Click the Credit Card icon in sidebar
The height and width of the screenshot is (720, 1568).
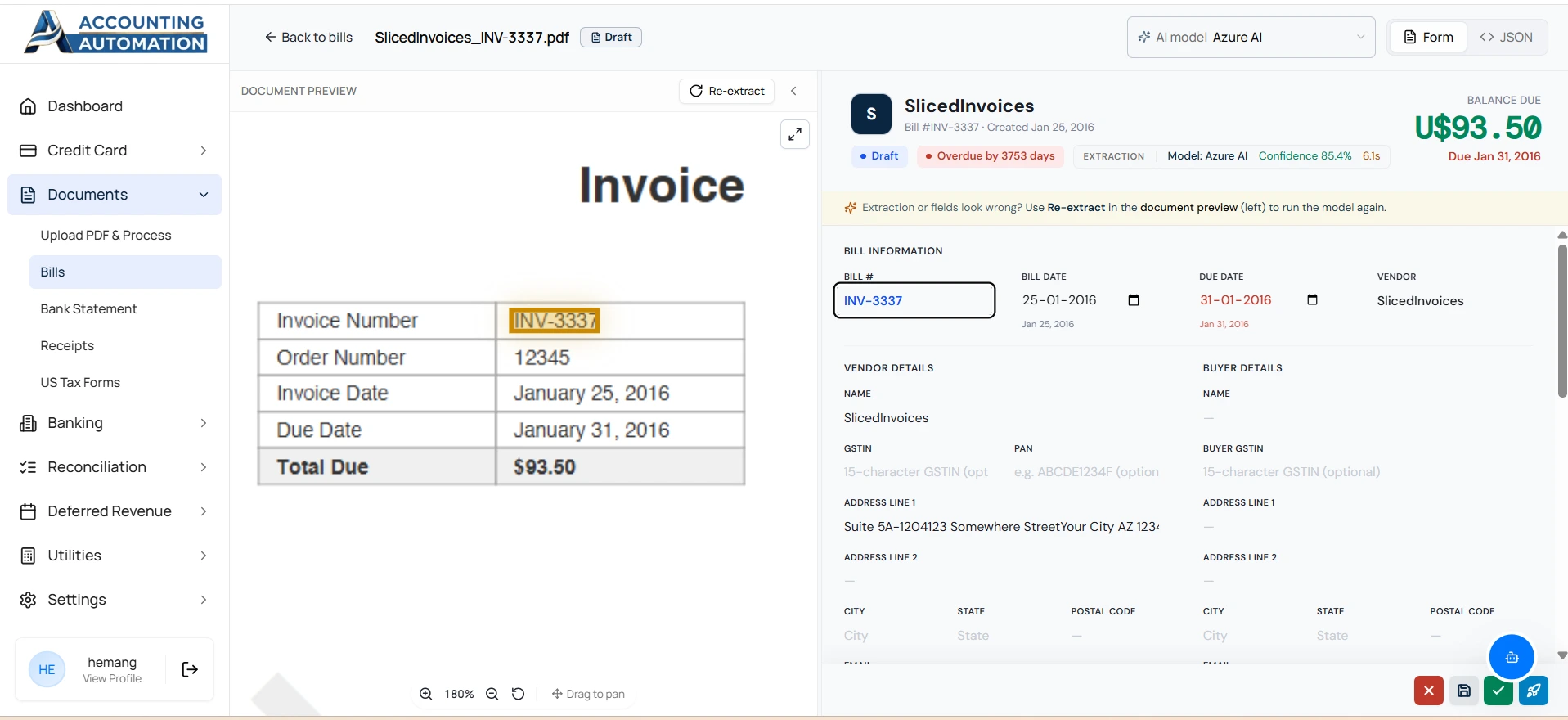pyautogui.click(x=28, y=151)
